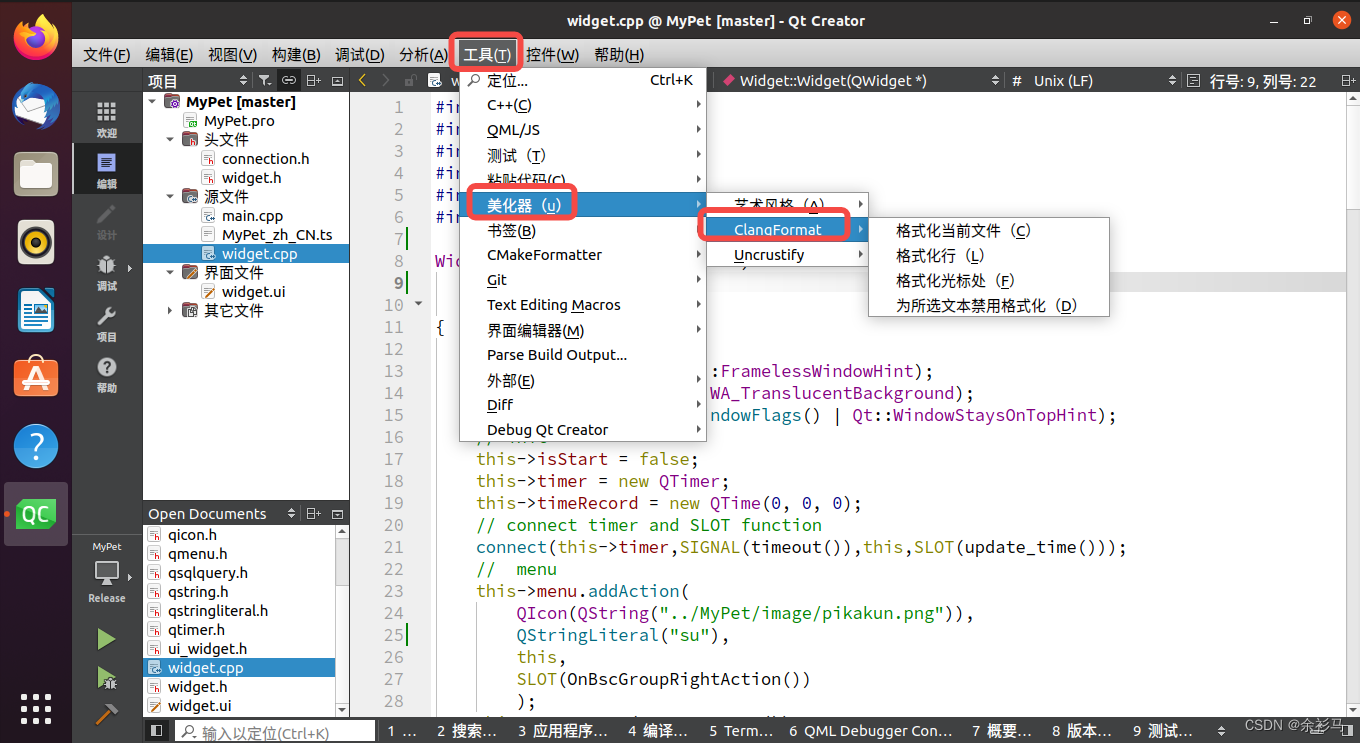Switch to Edit mode icon
Viewport: 1360px width, 743px height.
tap(106, 170)
